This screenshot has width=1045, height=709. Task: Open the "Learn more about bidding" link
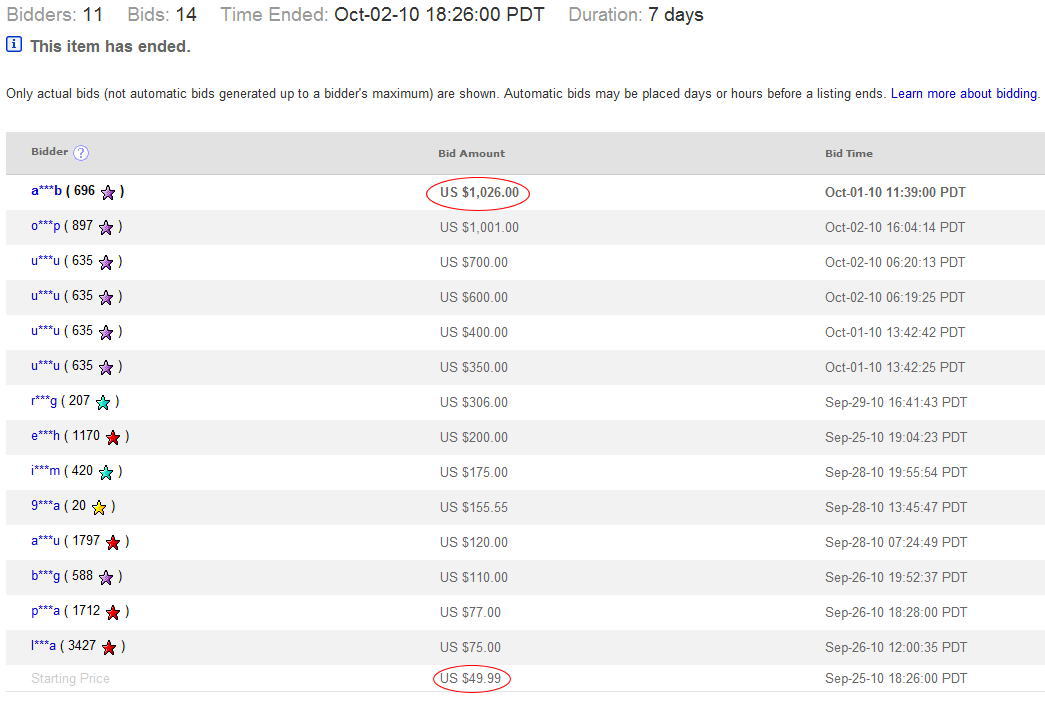tap(963, 94)
